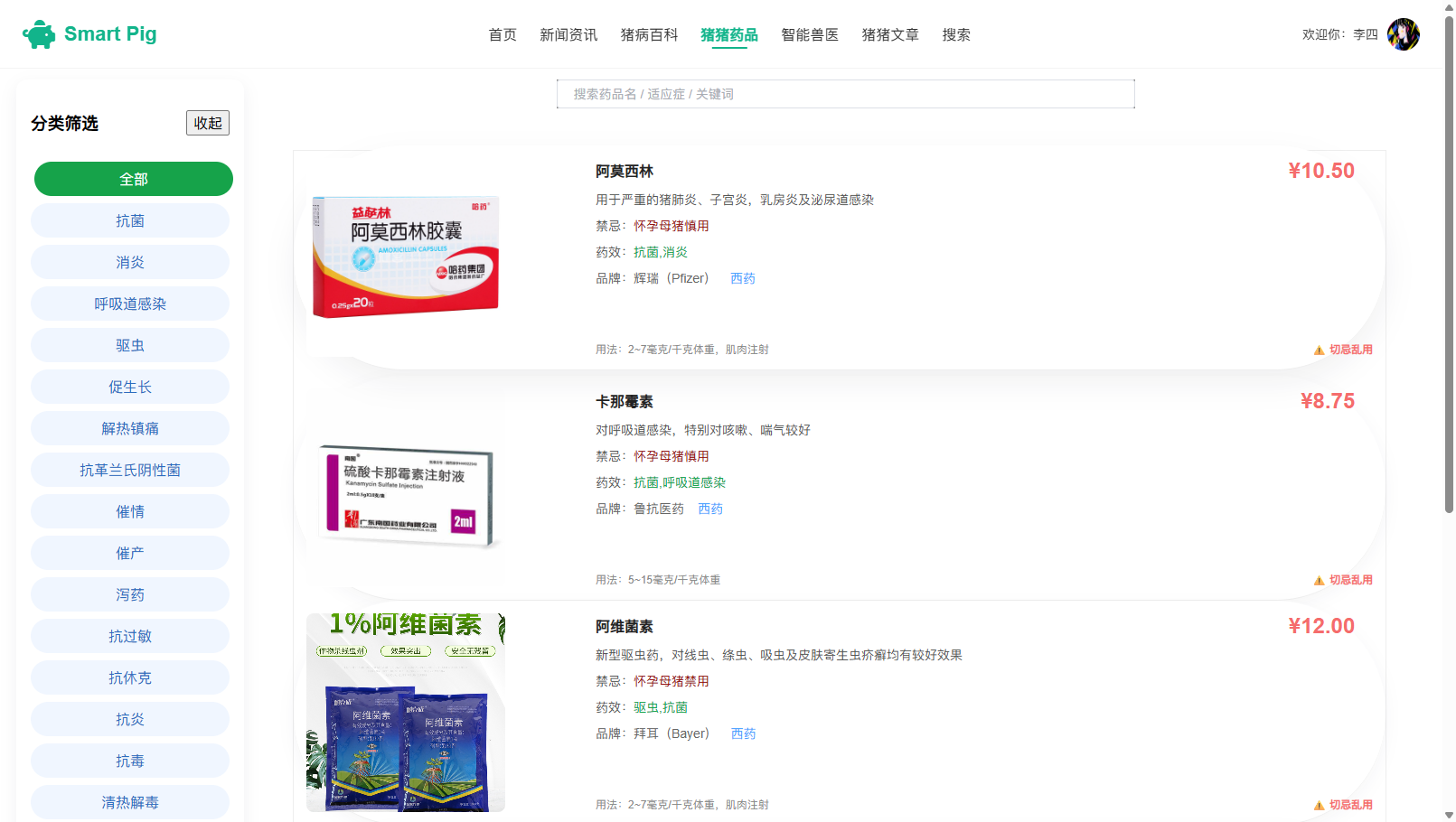
Task: Filter by the 促生长 category
Action: click(130, 387)
